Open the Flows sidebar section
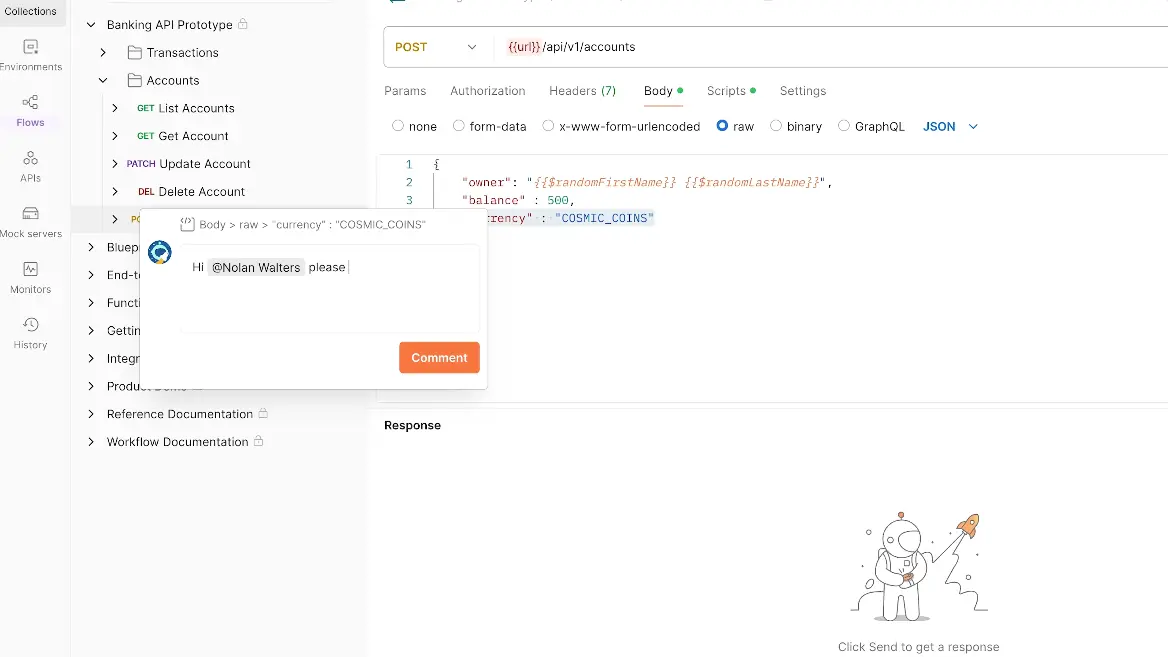Image resolution: width=1168 pixels, height=657 pixels. 31,111
